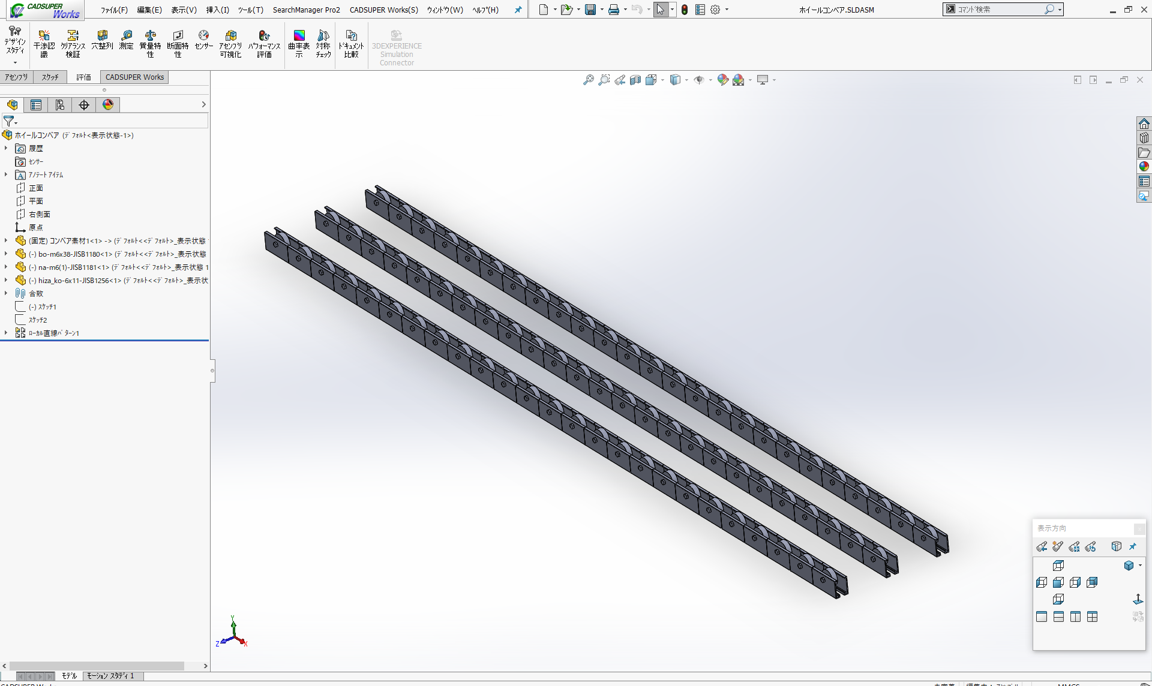Run パフォーマンス評価 performance evaluation
Screen dimensions: 1152x686
(264, 44)
